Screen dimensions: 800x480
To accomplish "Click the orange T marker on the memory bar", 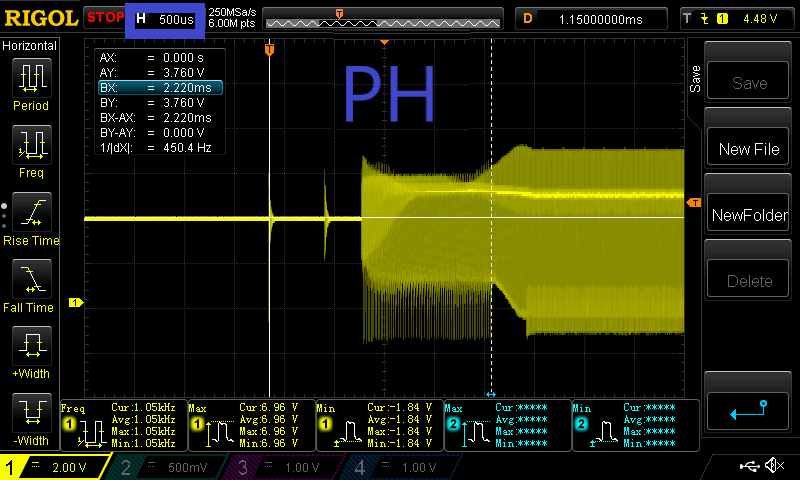I will coord(339,14).
